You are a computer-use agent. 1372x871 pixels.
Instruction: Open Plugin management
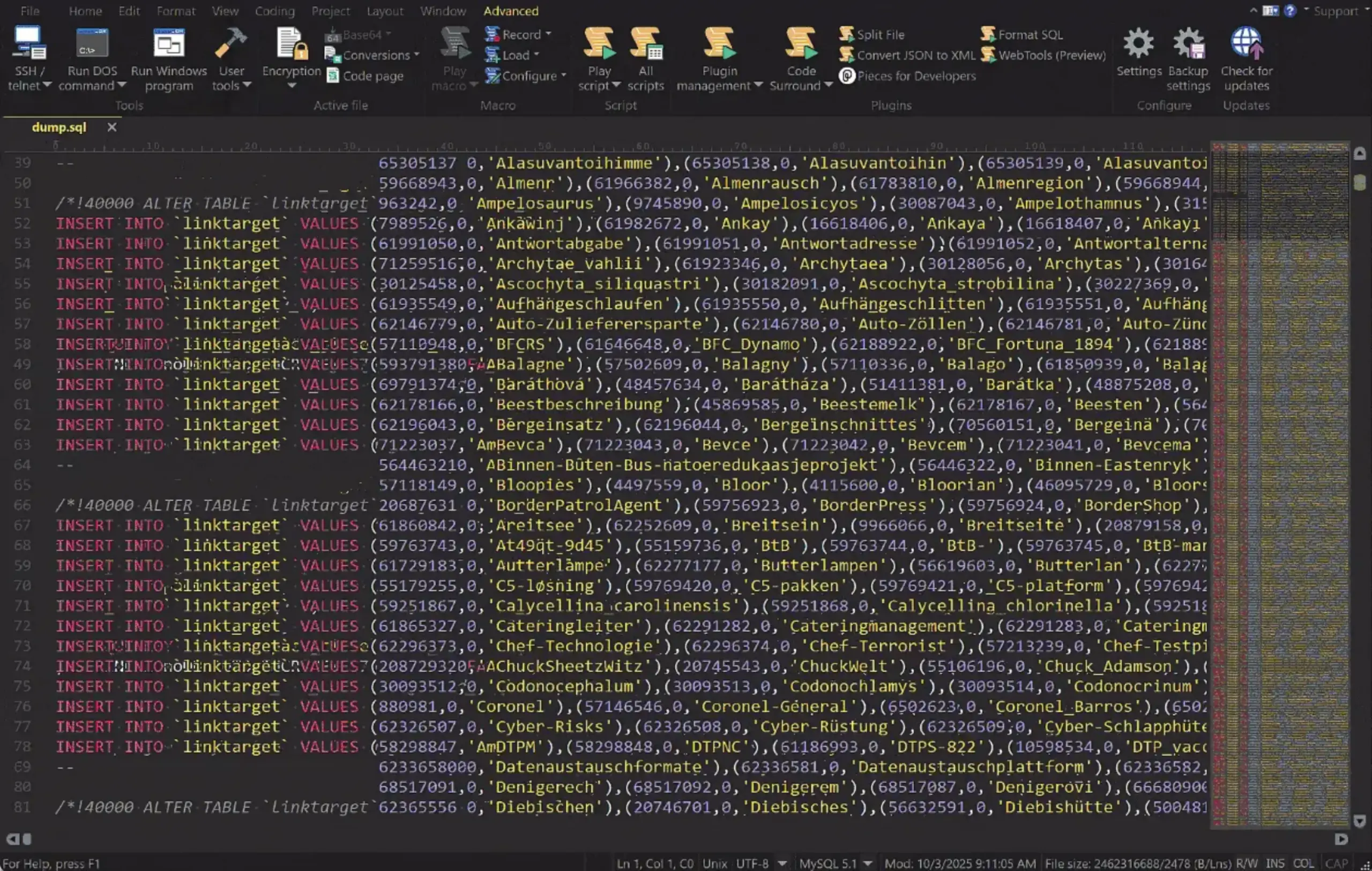[x=719, y=59]
